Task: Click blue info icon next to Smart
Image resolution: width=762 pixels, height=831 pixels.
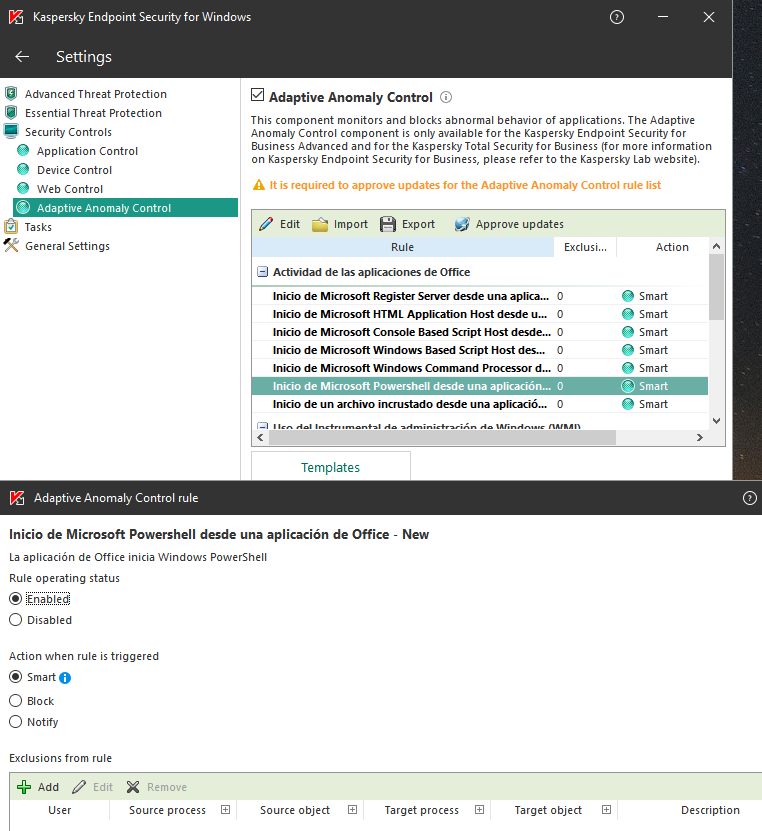Action: (x=65, y=678)
